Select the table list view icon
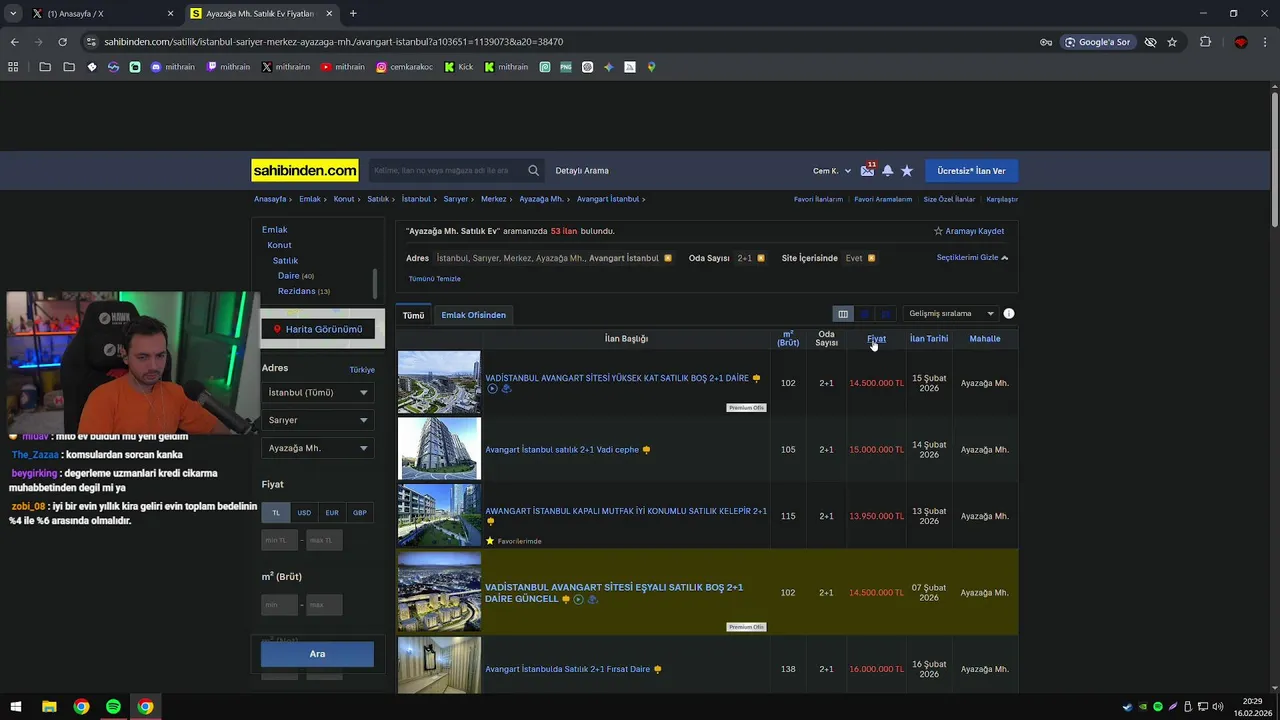 [843, 314]
